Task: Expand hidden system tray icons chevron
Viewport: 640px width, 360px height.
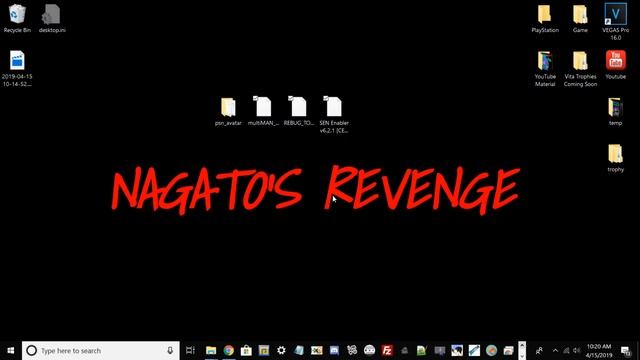Action: (555, 350)
